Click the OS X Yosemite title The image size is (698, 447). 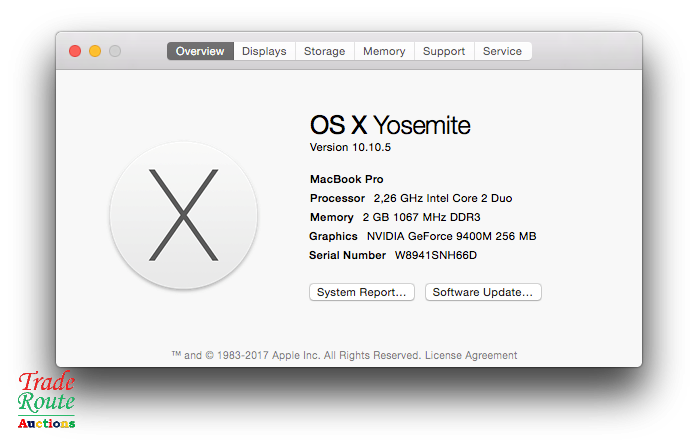(390, 125)
